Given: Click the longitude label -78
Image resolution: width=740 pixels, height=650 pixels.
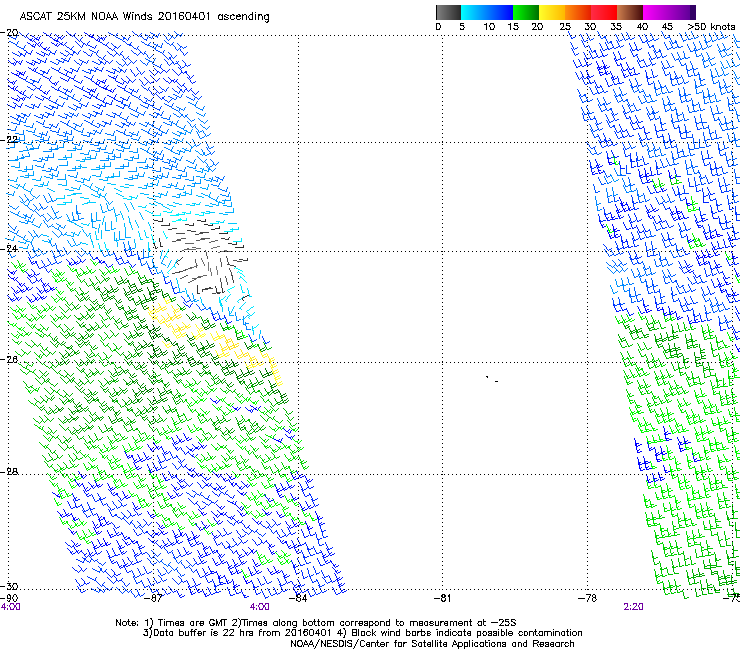Looking at the screenshot, I should (587, 598).
